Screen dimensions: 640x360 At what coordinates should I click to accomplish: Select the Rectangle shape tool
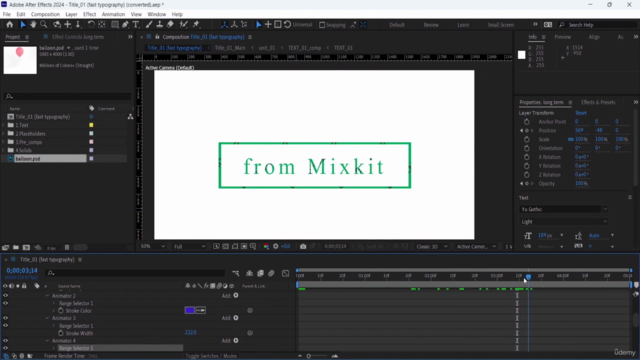pyautogui.click(x=115, y=25)
